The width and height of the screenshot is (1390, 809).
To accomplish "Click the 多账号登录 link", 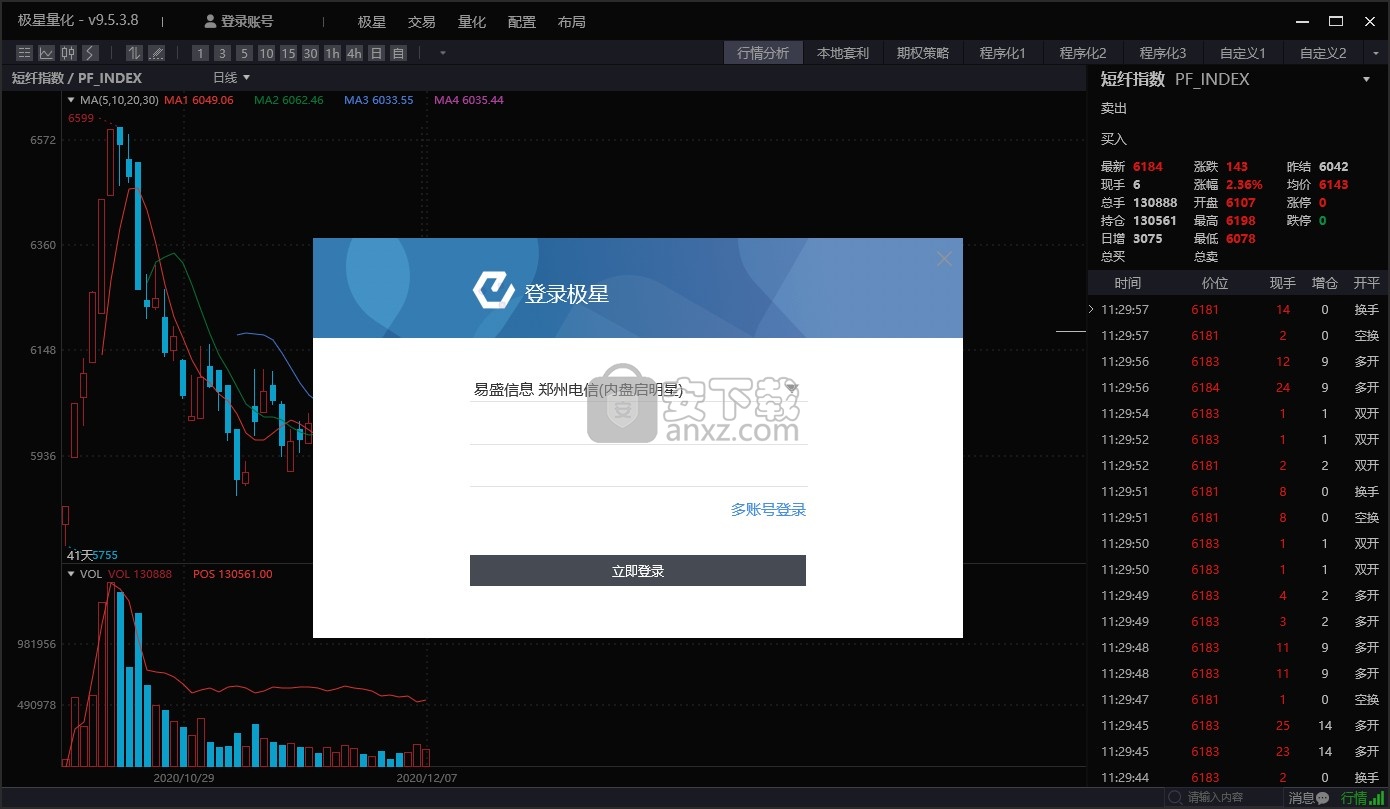I will [768, 510].
